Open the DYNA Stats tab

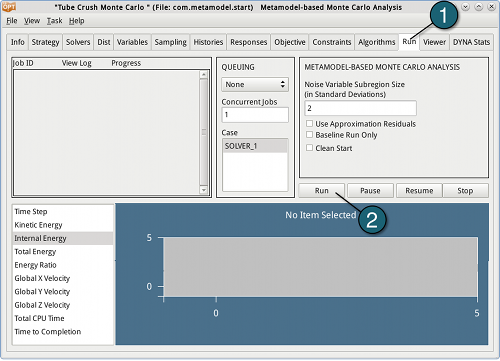(x=471, y=42)
